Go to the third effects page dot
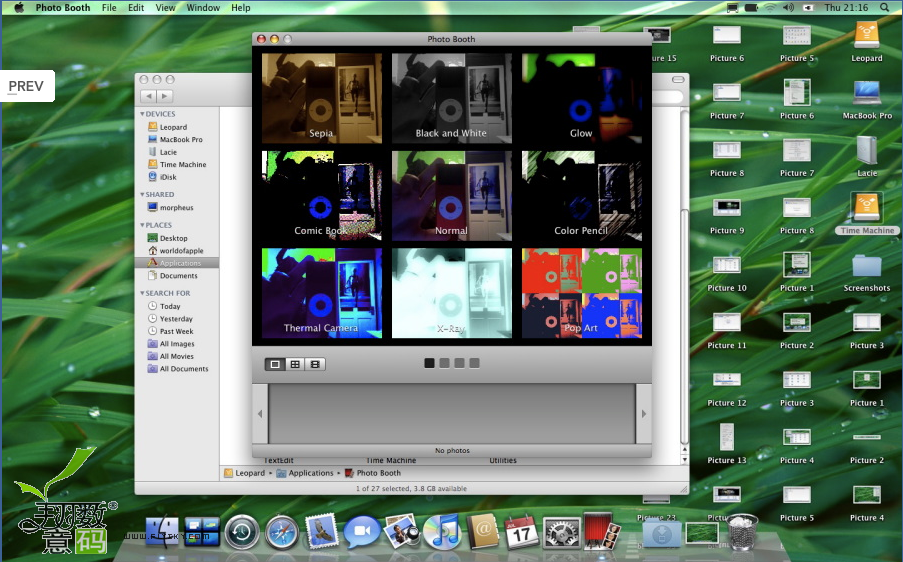Viewport: 903px width, 562px height. coord(459,363)
